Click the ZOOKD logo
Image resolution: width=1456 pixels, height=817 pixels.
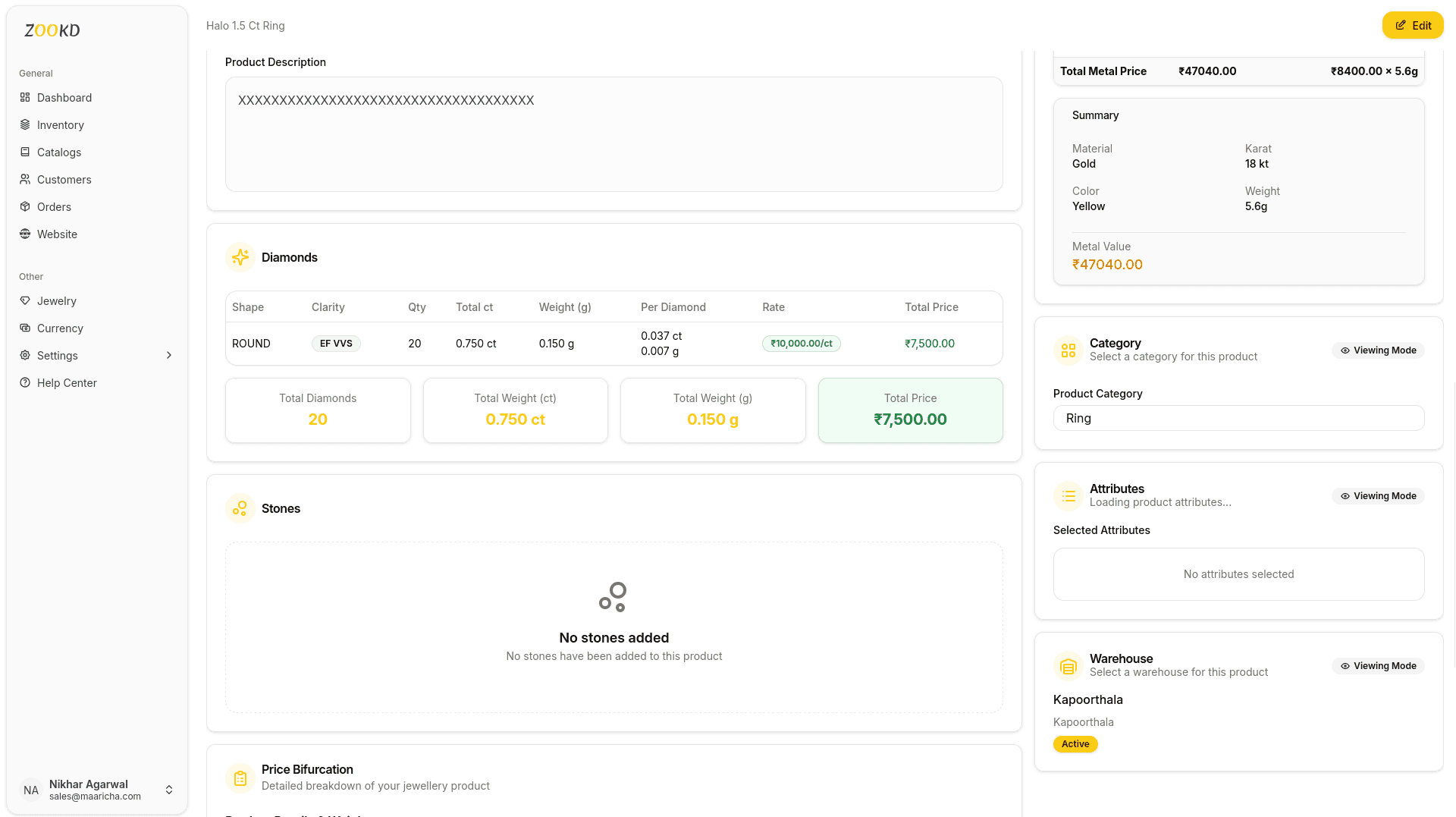52,30
